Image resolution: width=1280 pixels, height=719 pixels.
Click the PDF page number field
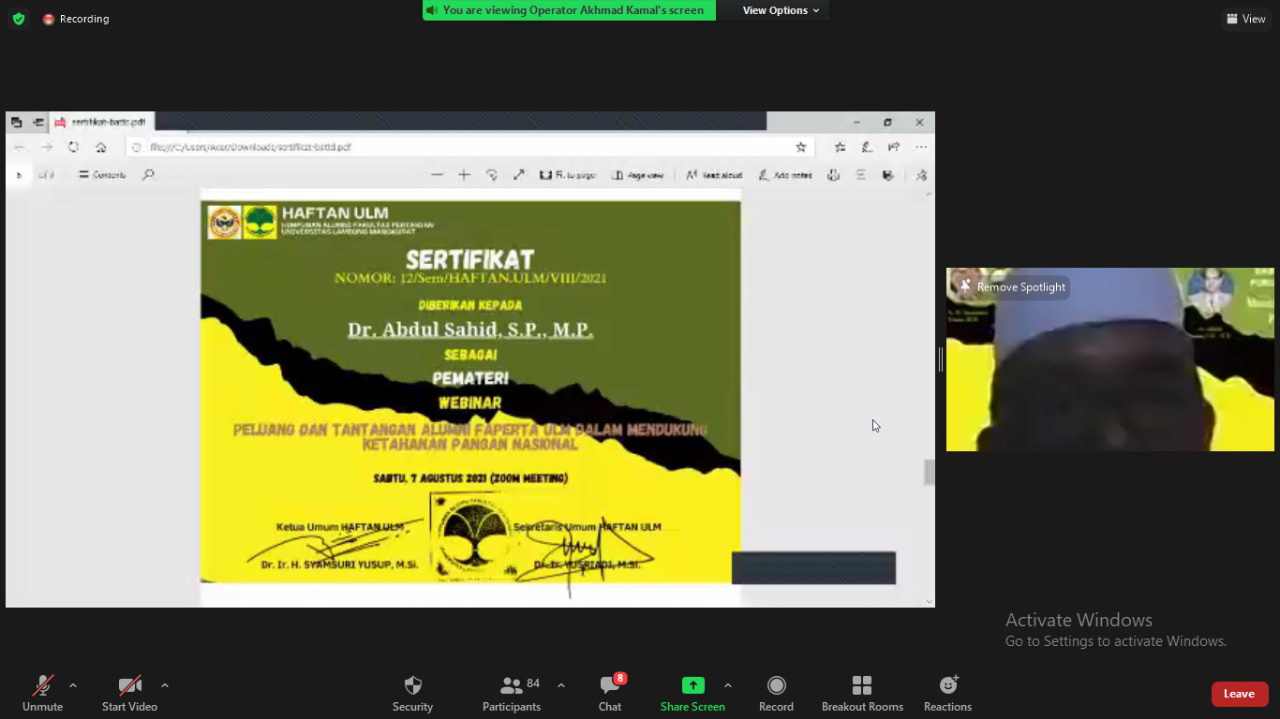(19, 175)
